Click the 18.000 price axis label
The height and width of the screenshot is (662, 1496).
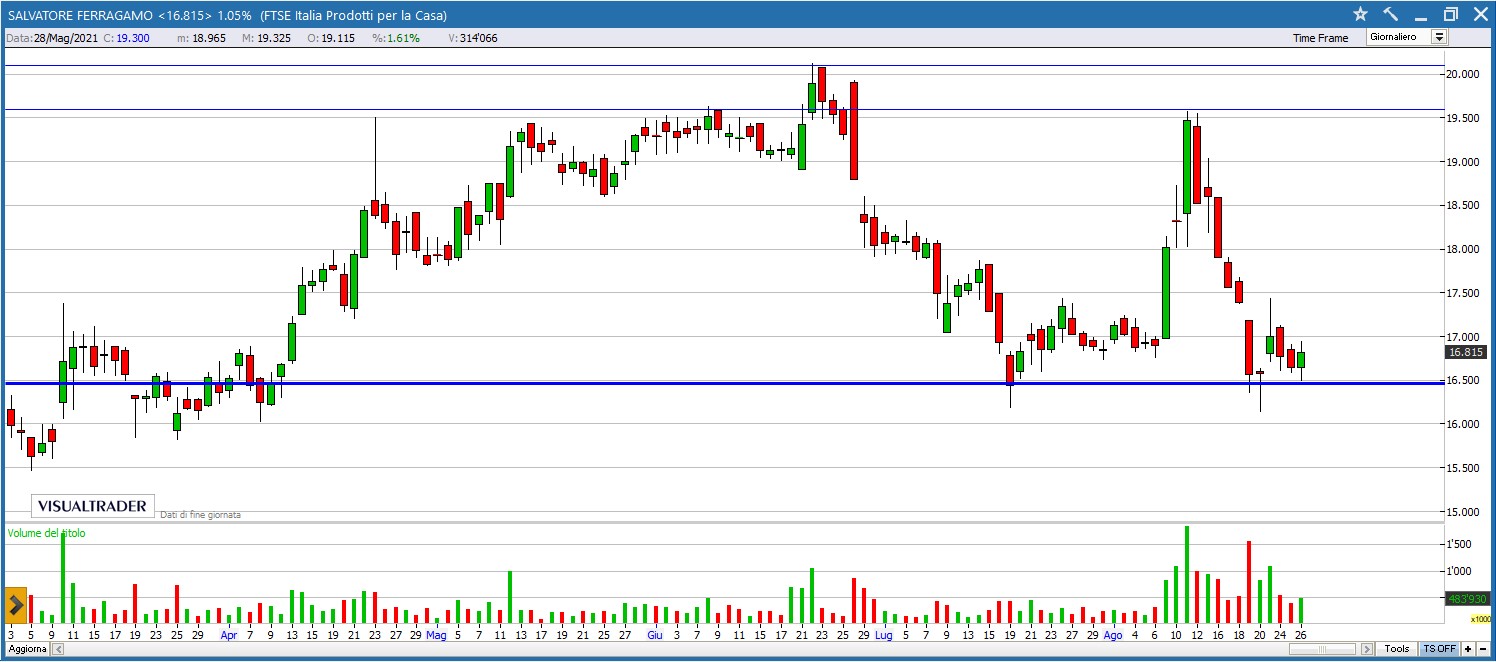pos(1464,249)
